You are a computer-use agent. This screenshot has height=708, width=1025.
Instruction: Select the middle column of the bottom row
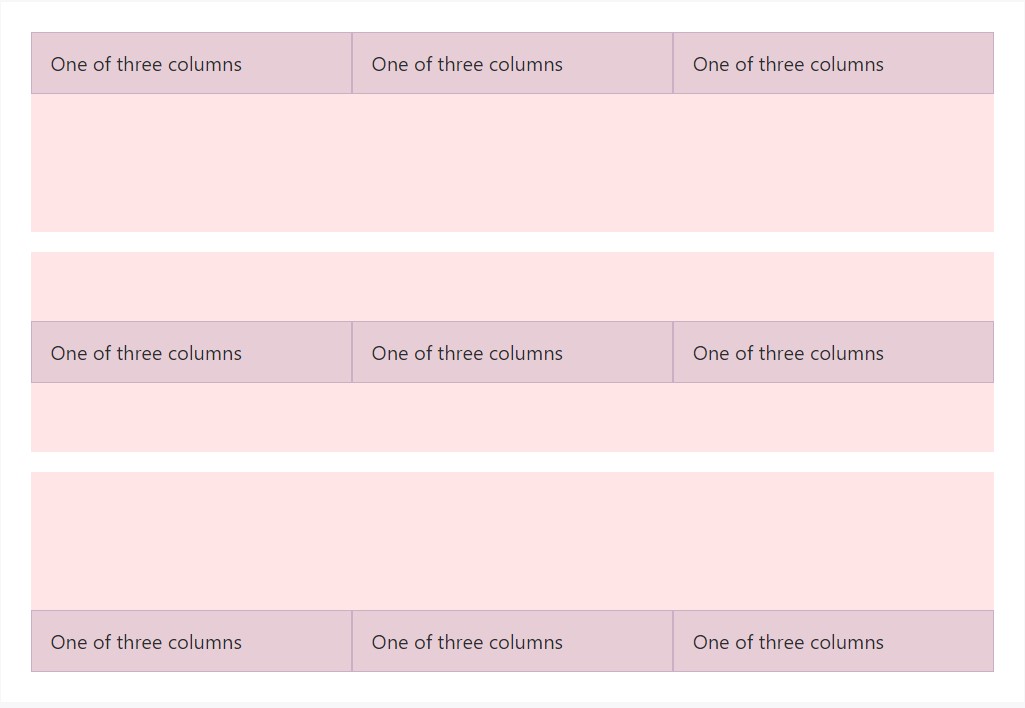click(512, 641)
